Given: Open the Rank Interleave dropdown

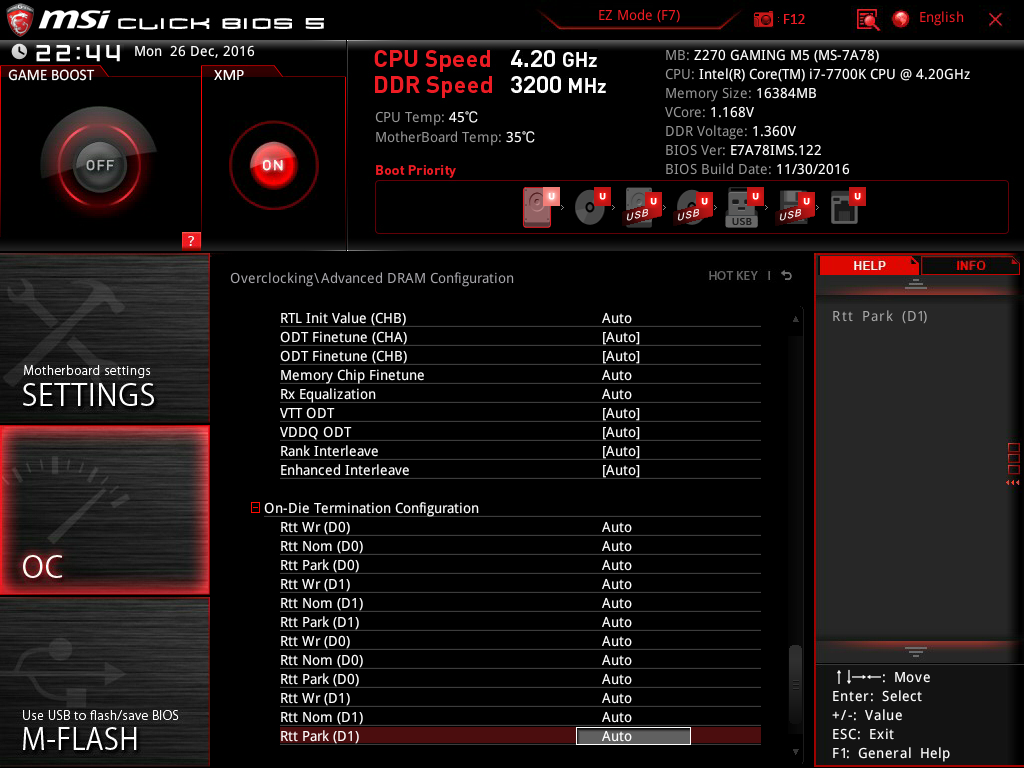Looking at the screenshot, I should [x=620, y=451].
